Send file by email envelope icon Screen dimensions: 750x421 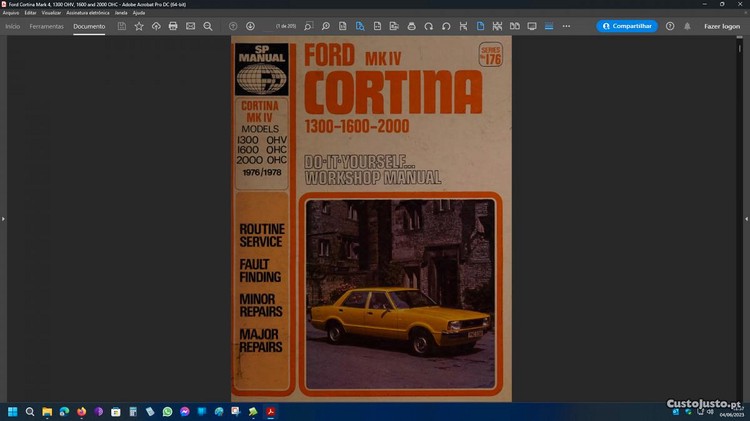coord(190,26)
